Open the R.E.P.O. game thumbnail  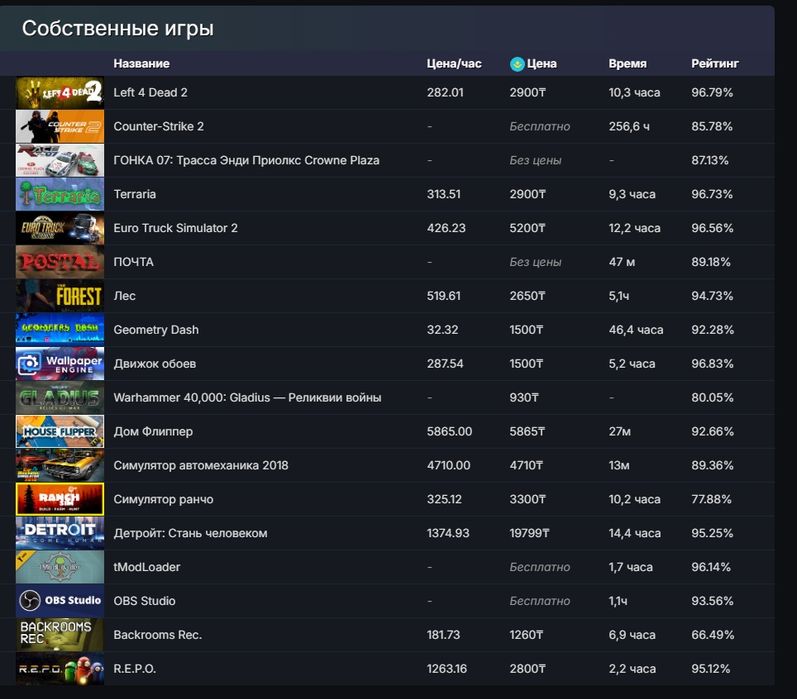[60, 668]
